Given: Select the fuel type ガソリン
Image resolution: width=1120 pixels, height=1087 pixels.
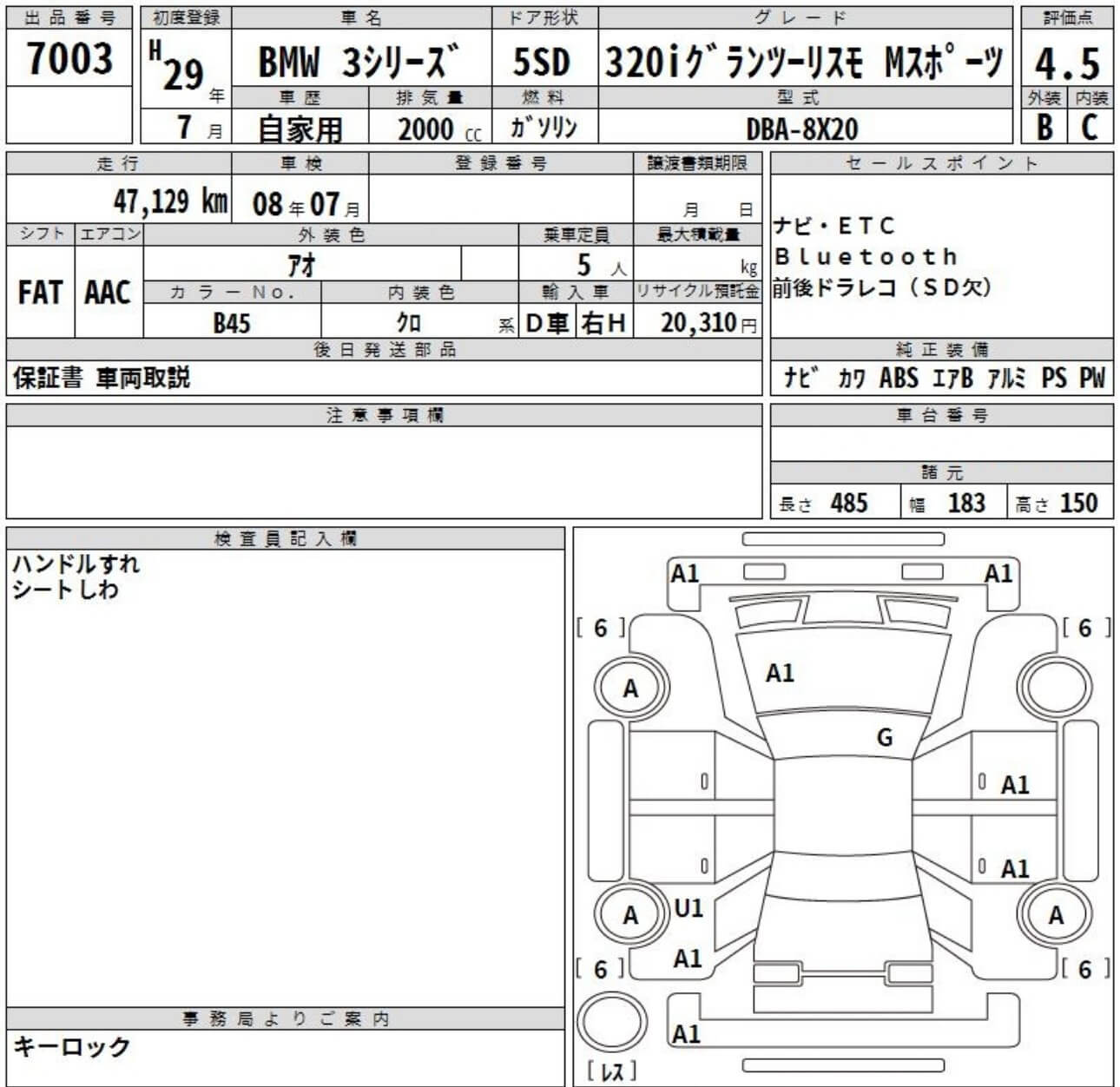Looking at the screenshot, I should click(544, 128).
